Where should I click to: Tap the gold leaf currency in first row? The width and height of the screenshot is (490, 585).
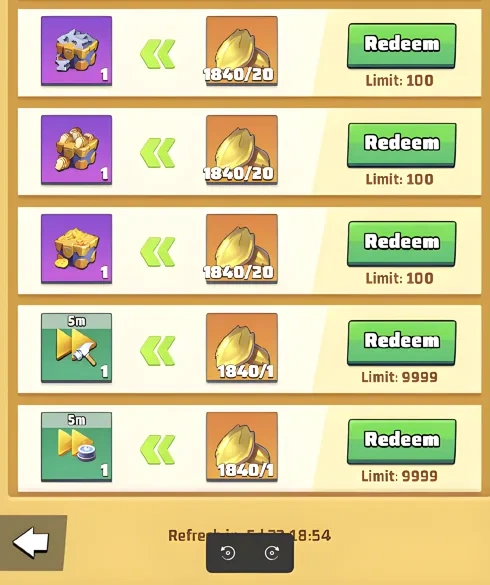[242, 51]
